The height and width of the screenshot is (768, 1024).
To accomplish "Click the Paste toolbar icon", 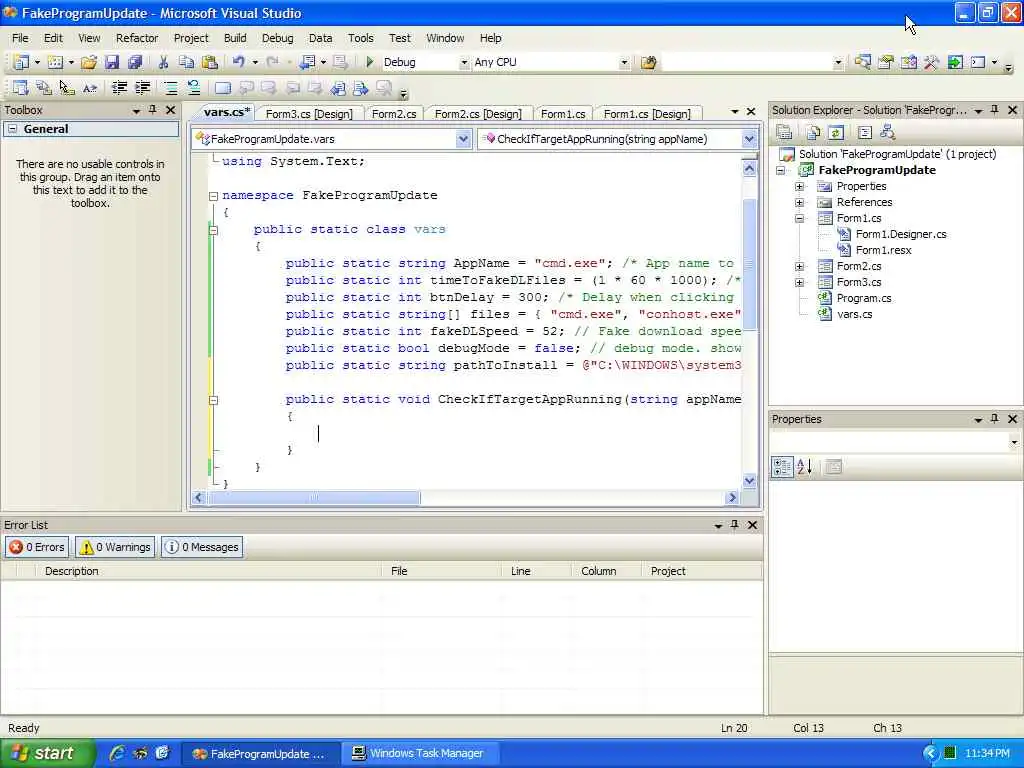I will (x=210, y=62).
